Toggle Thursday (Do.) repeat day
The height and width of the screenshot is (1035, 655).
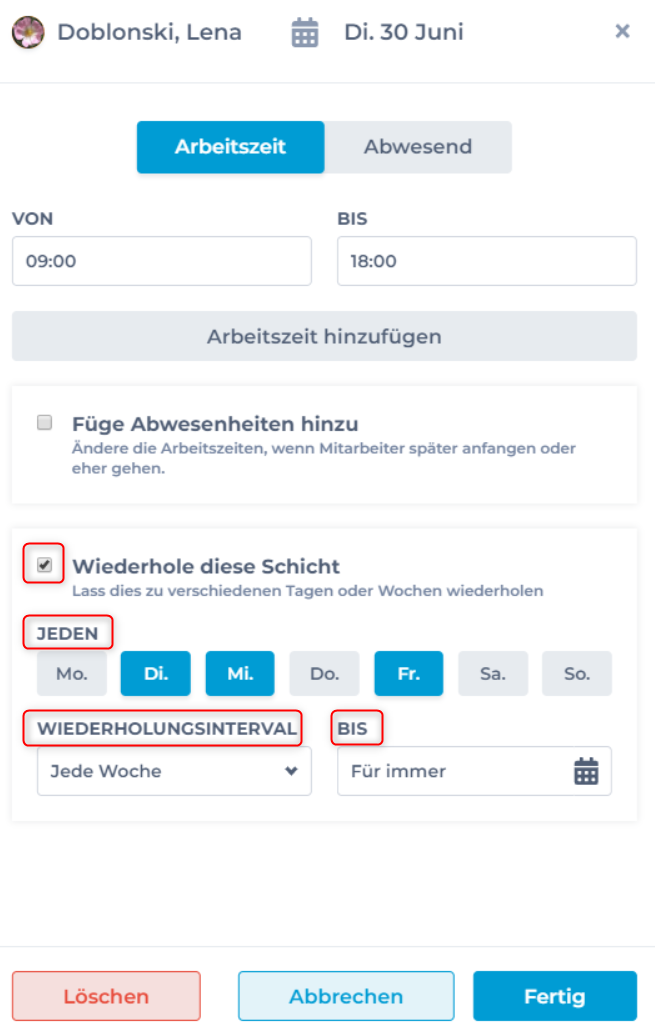(324, 673)
